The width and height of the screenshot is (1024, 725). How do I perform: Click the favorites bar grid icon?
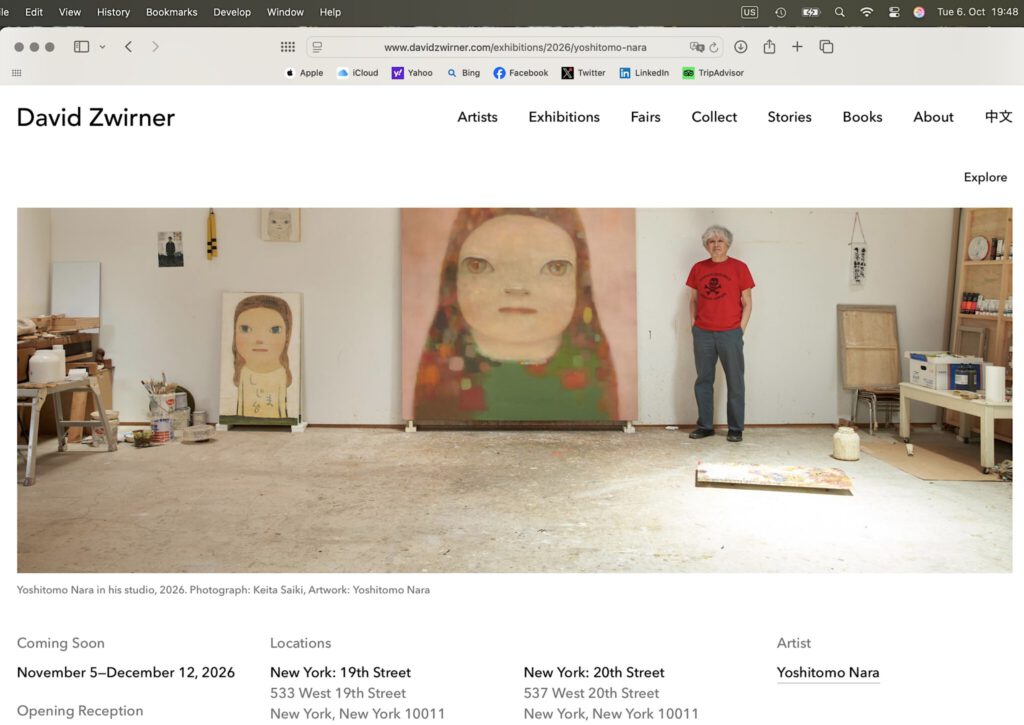coord(17,73)
